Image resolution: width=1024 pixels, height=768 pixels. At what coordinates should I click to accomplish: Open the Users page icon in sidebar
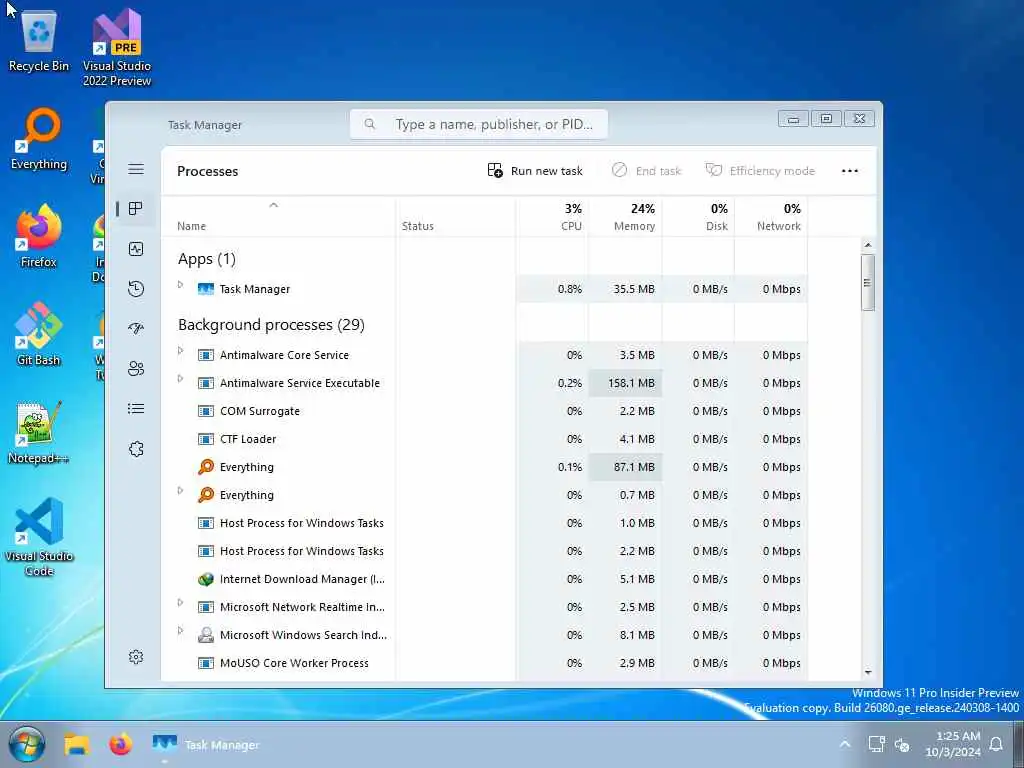[x=136, y=369]
